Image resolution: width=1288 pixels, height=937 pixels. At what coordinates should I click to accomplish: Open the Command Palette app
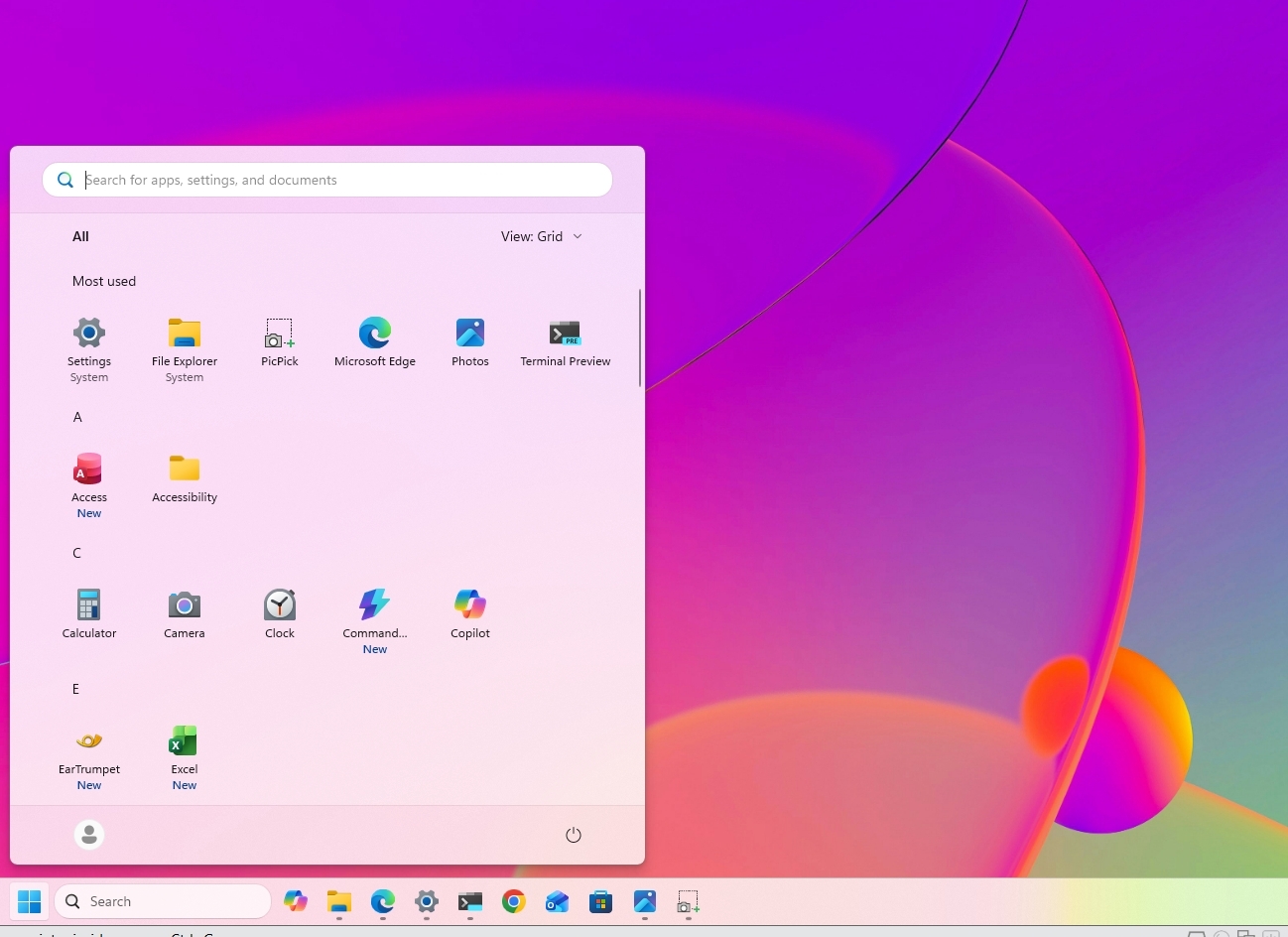[375, 621]
